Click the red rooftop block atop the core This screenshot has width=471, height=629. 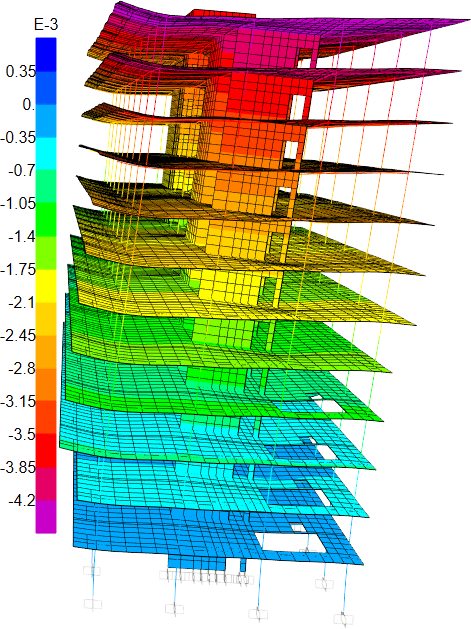(222, 14)
